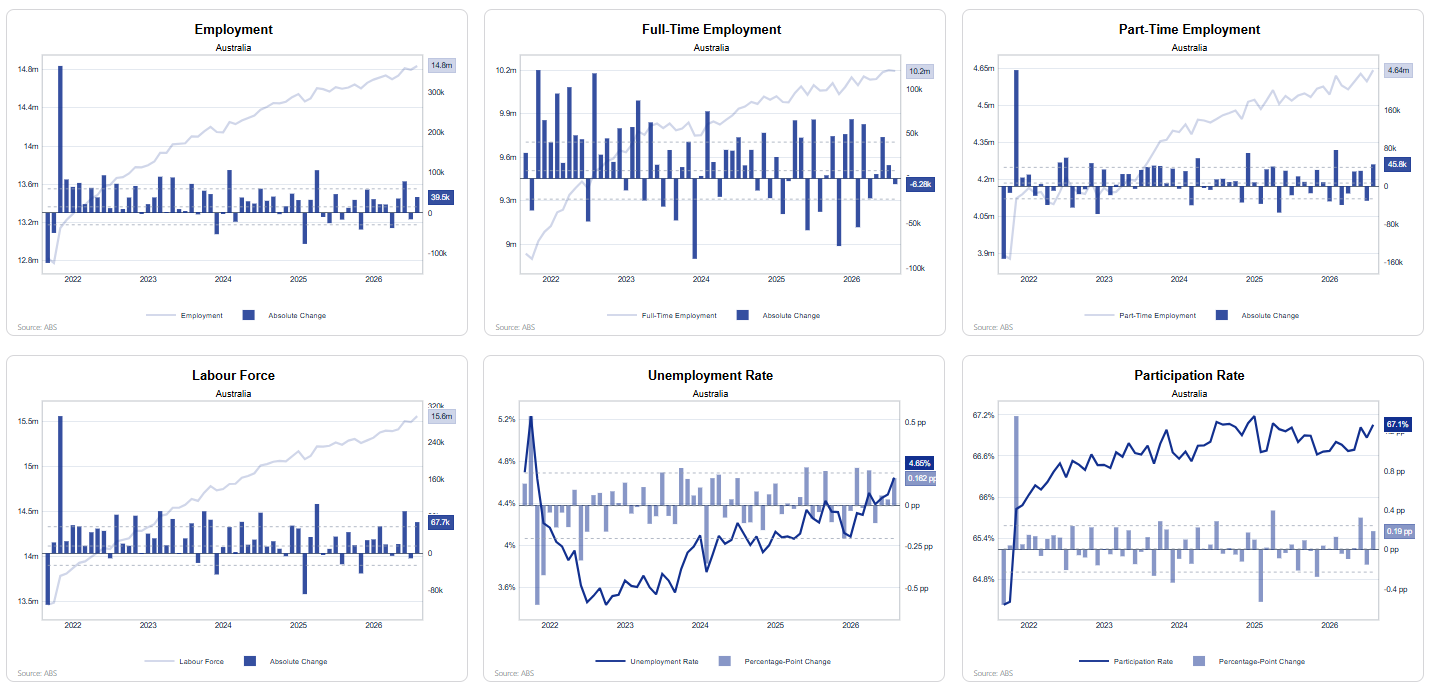Toggle Percentage-Point Change legend in Participation Rate chart
1433x688 pixels.
click(x=1249, y=662)
